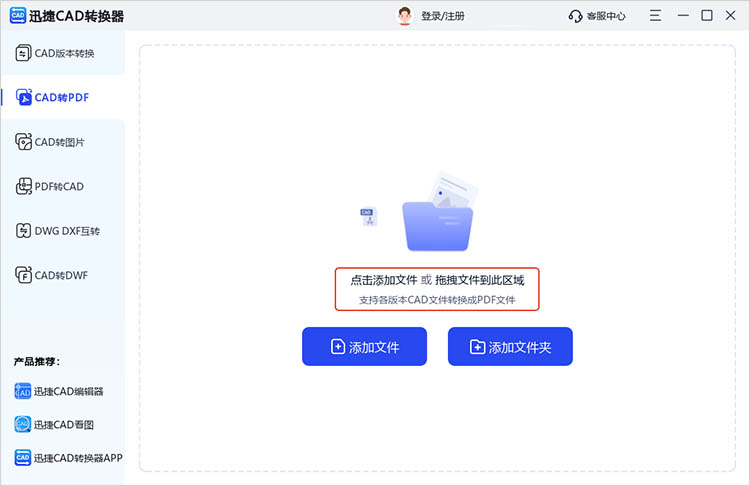
Task: Click the 产品推荐 heading text
Action: 37,361
